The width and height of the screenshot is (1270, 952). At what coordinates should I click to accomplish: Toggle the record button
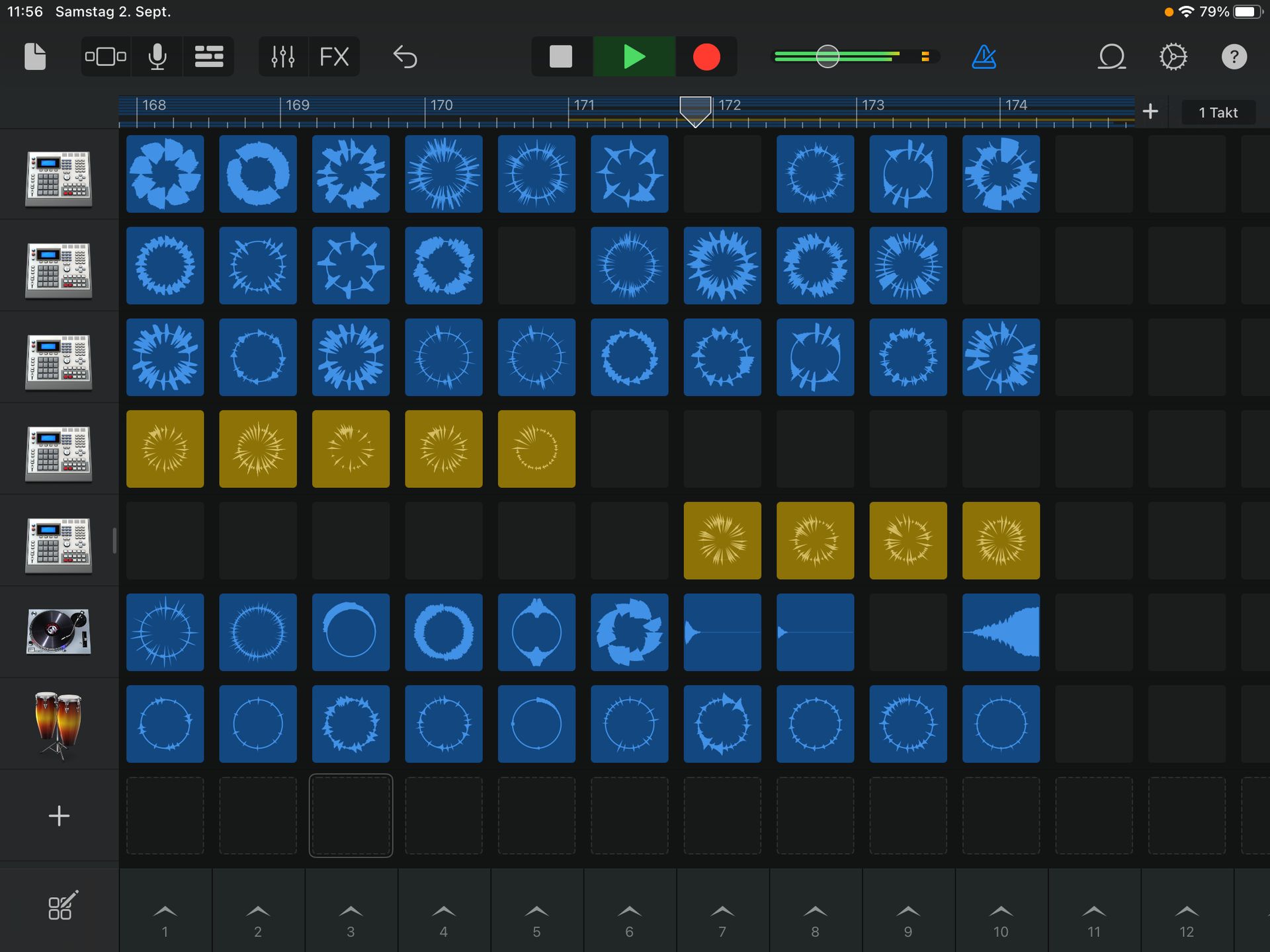pos(706,57)
